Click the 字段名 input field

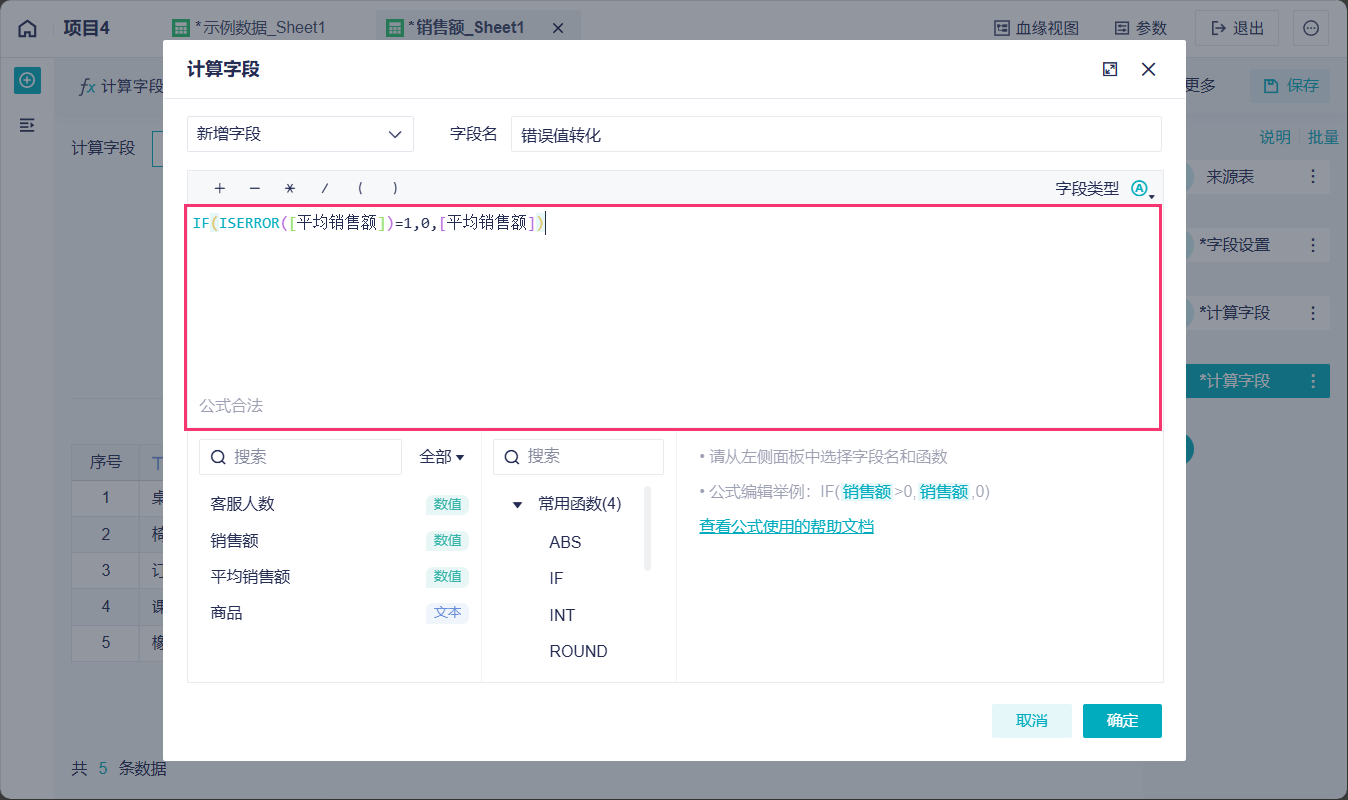(x=836, y=134)
